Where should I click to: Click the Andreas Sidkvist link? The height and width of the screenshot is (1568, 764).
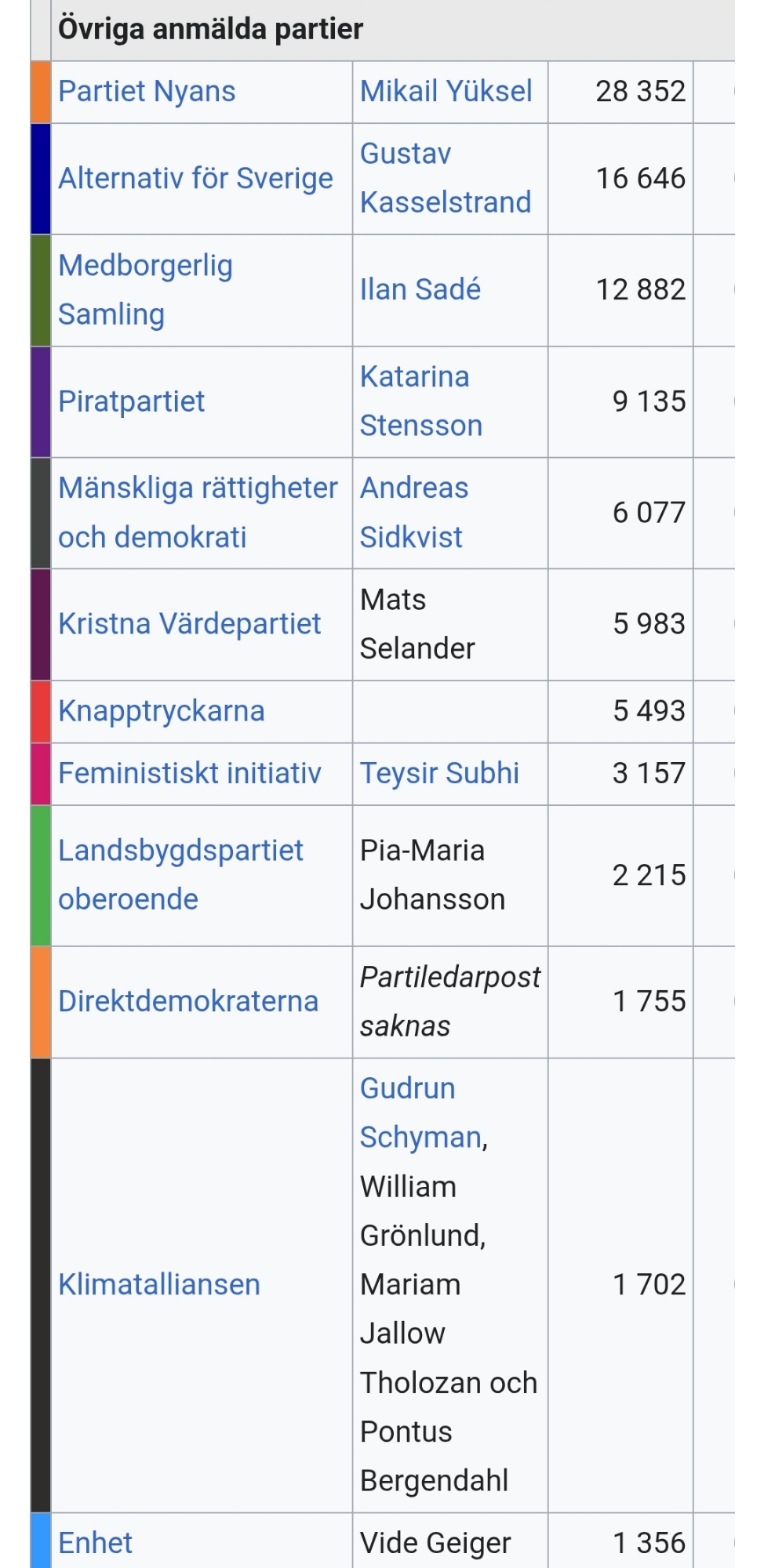click(413, 513)
